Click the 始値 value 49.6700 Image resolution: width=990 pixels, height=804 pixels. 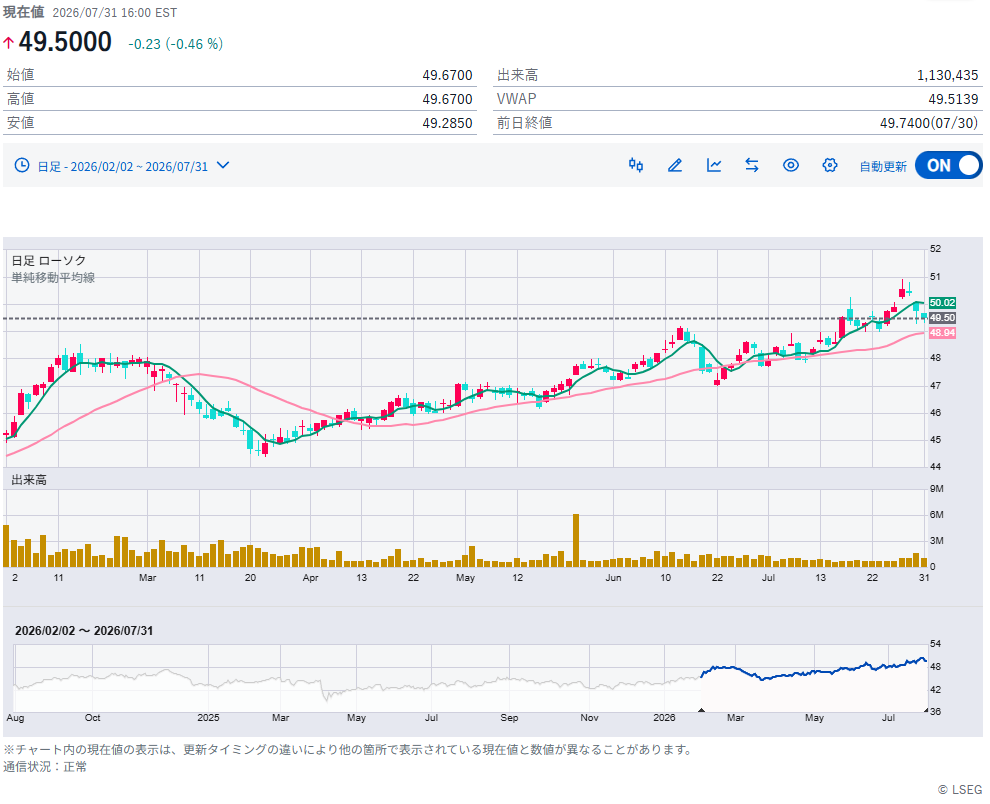click(x=447, y=75)
